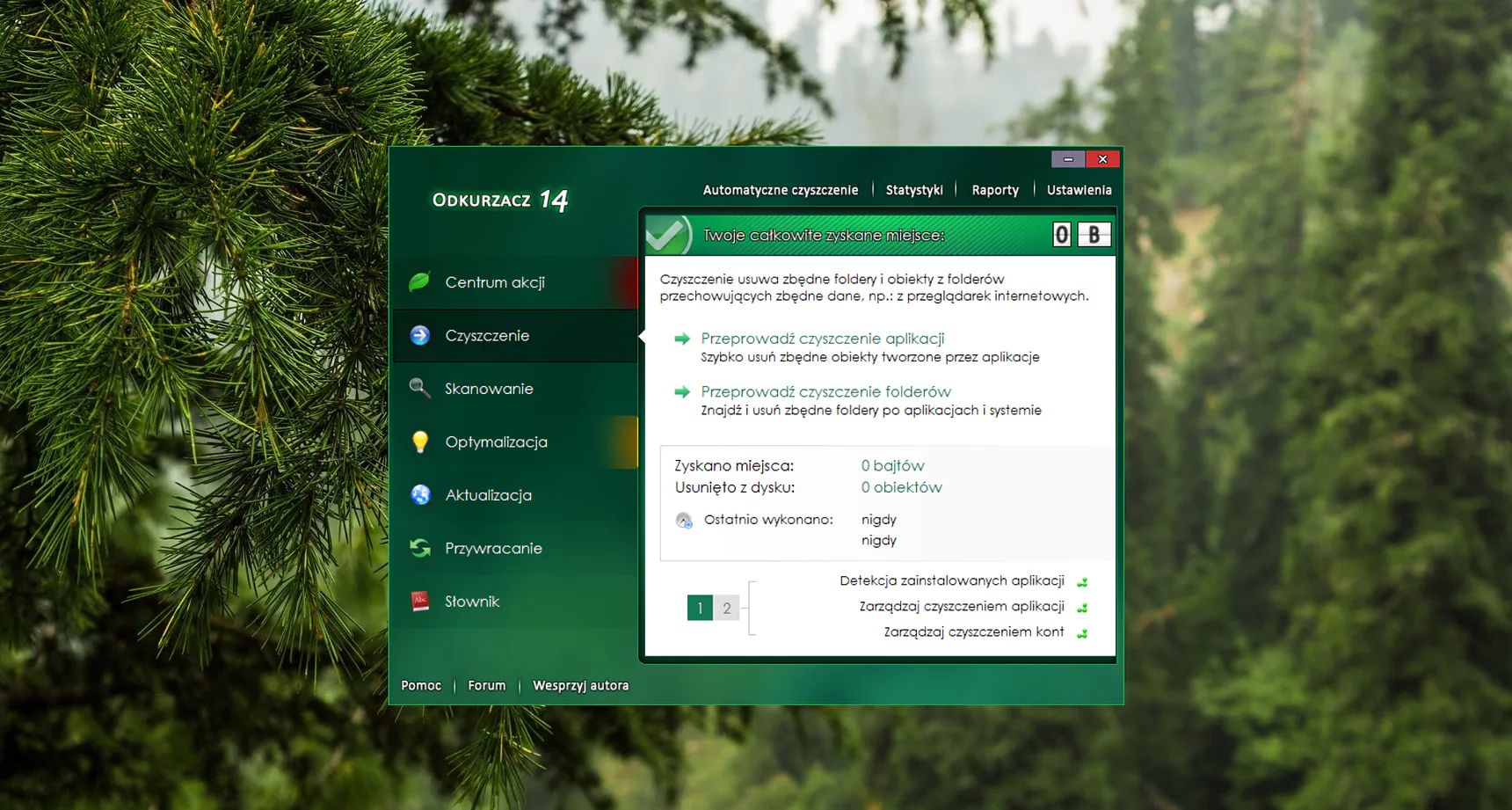Click the light bulb Optymalizacja icon
1512x810 pixels.
(x=420, y=441)
